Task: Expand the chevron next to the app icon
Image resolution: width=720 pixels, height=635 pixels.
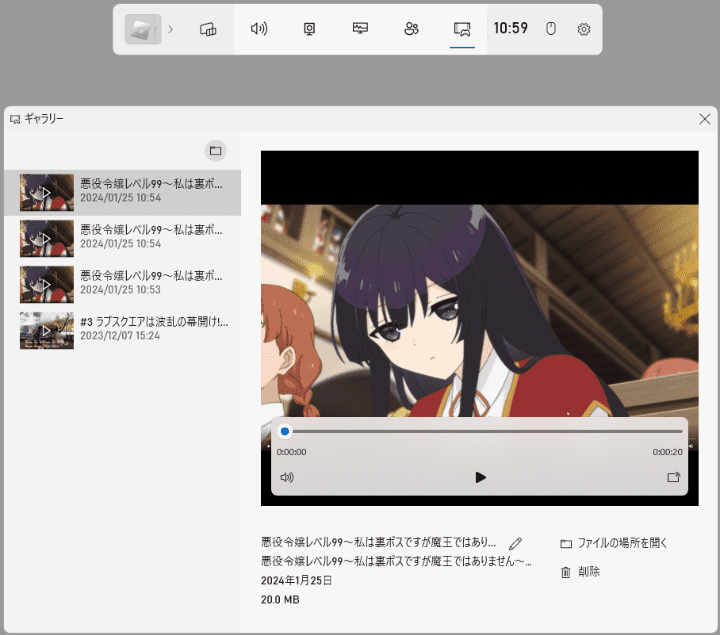Action: coord(171,29)
